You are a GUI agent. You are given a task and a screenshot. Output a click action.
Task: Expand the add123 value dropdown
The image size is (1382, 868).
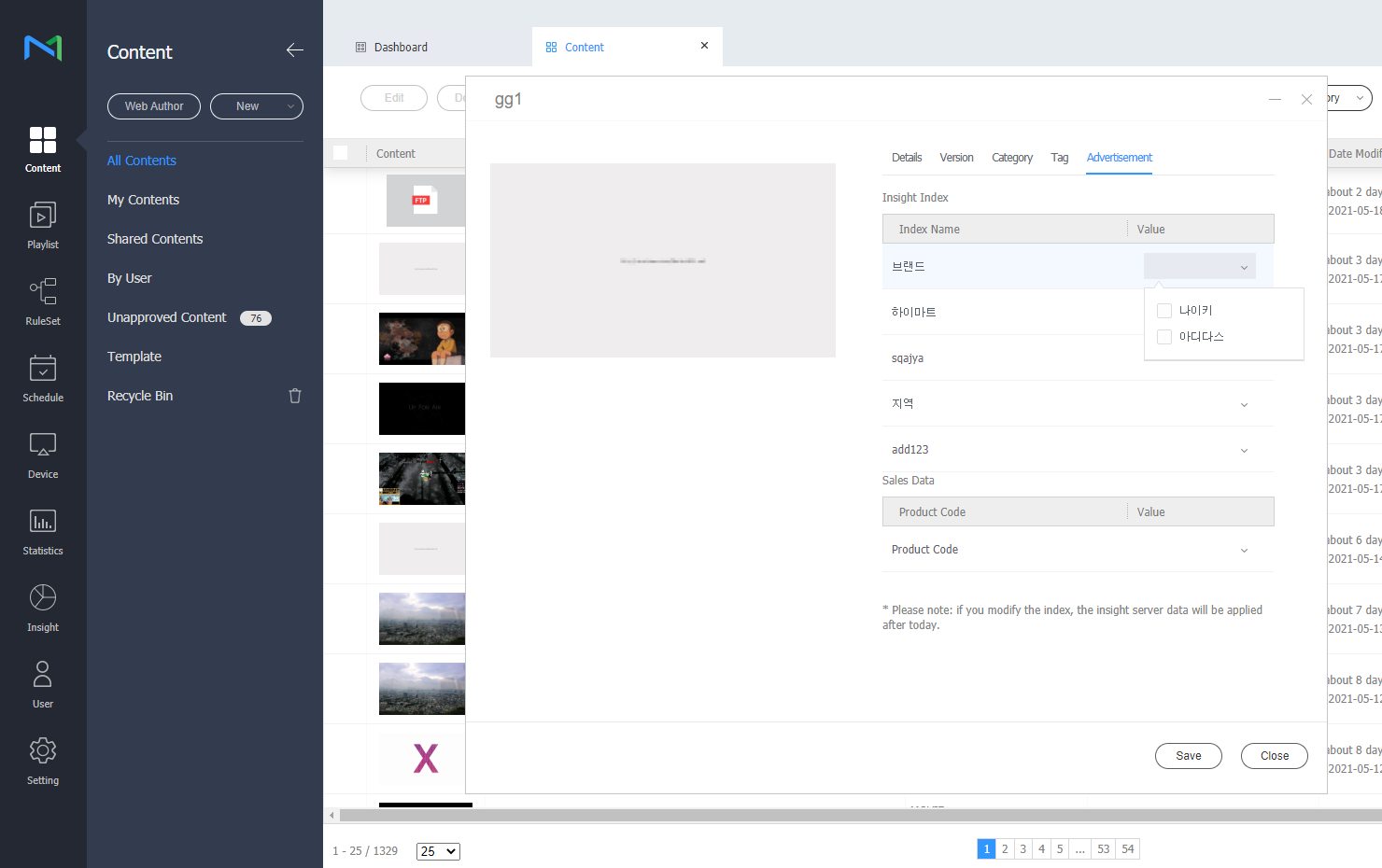click(1244, 450)
